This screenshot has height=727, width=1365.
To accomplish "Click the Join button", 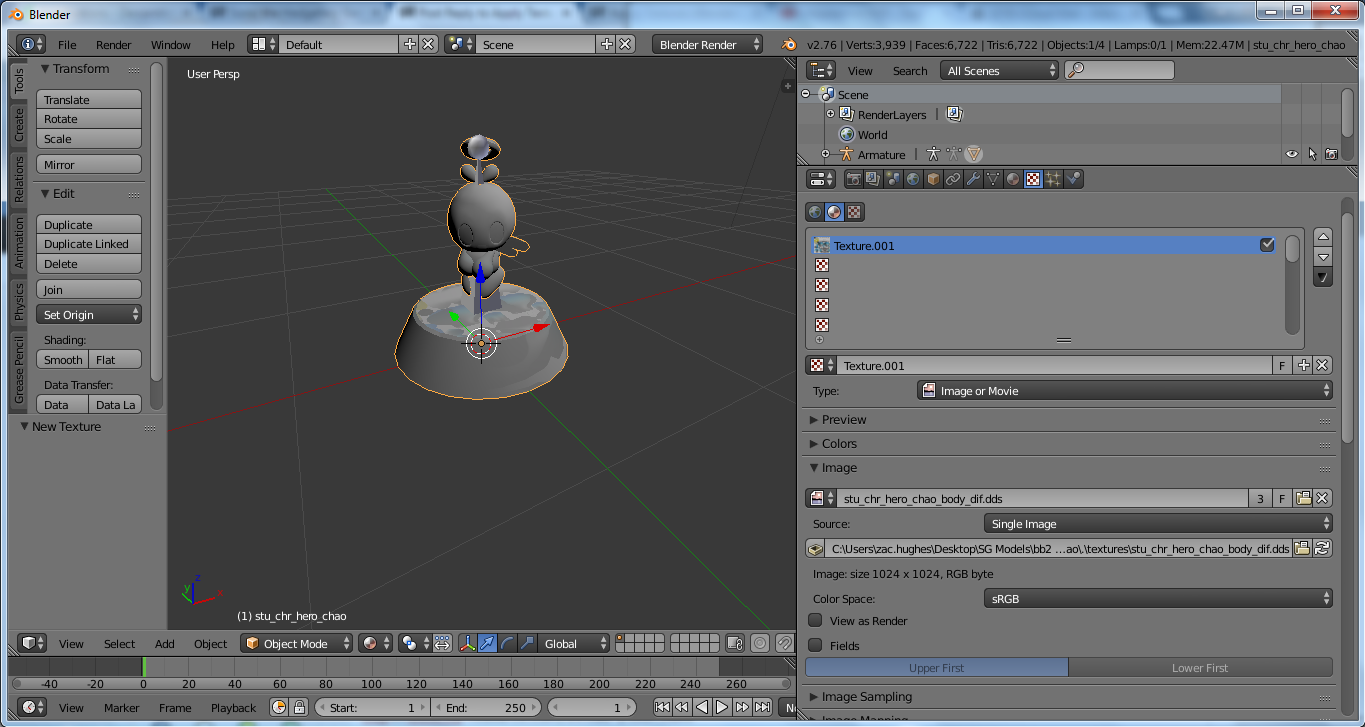I will pos(89,290).
